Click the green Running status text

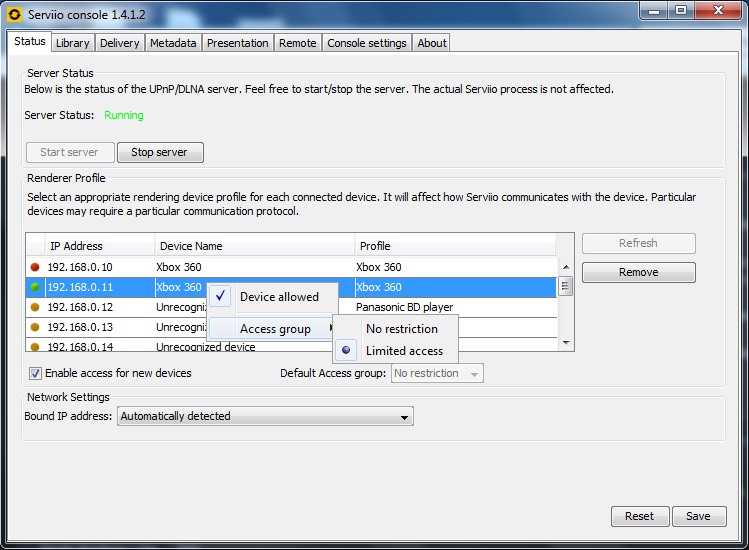point(124,115)
